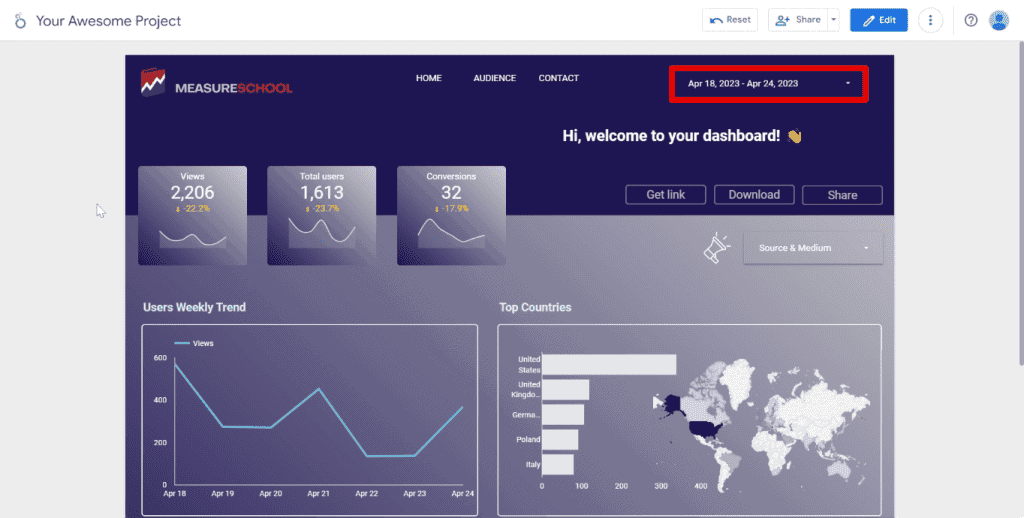Click the Italy bar in Top Countries
This screenshot has height=518, width=1024.
click(x=558, y=464)
